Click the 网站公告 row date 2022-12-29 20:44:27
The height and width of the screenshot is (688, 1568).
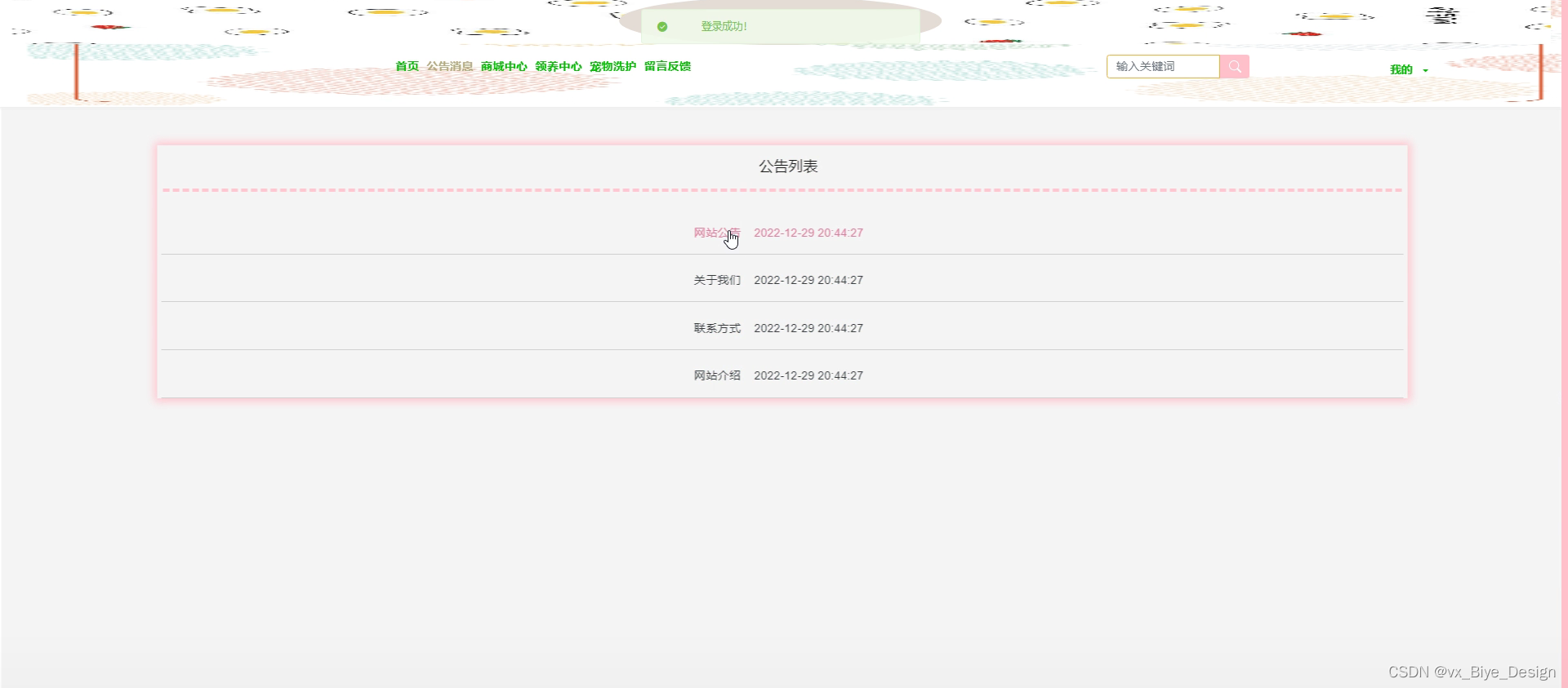pyautogui.click(x=808, y=233)
